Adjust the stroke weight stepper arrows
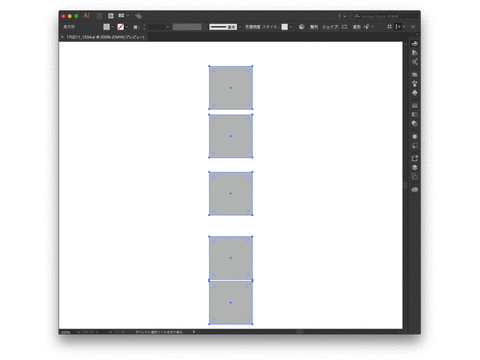 (x=144, y=27)
